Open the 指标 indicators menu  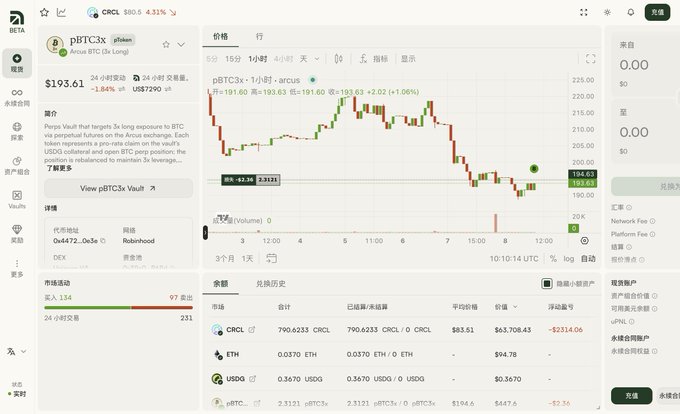(x=374, y=59)
